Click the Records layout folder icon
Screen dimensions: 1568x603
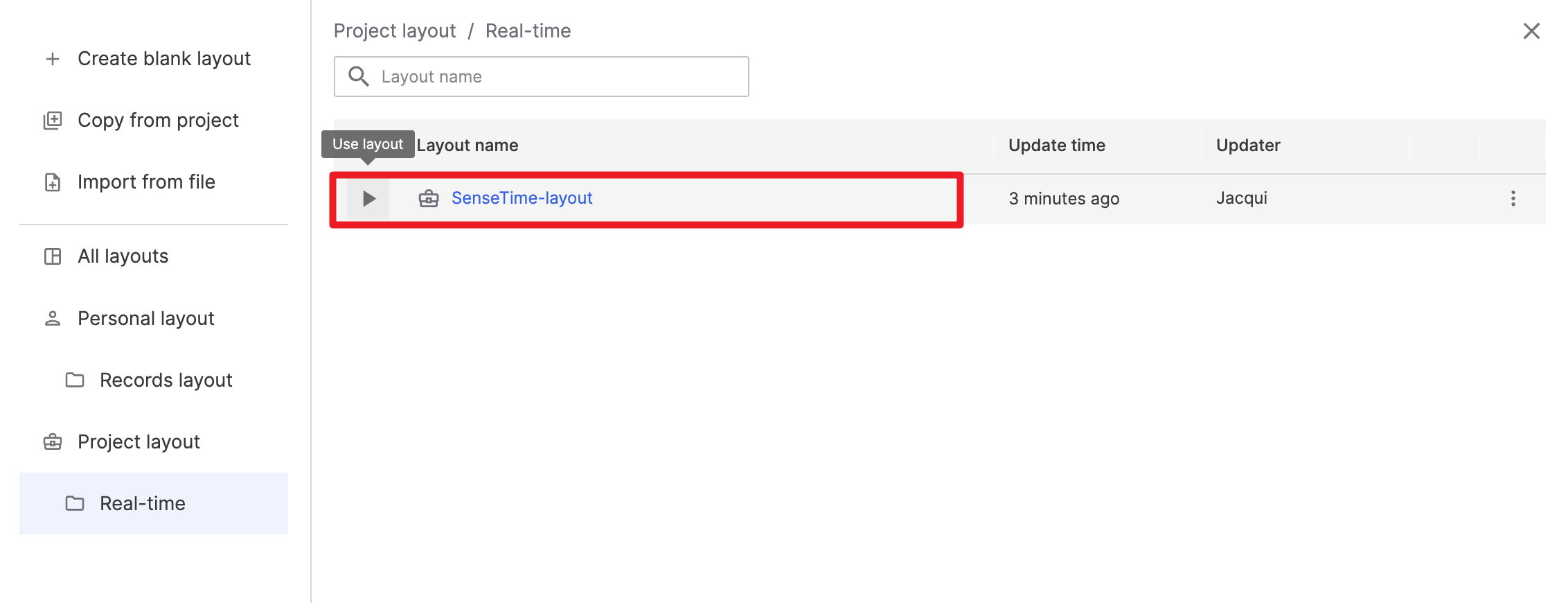75,380
